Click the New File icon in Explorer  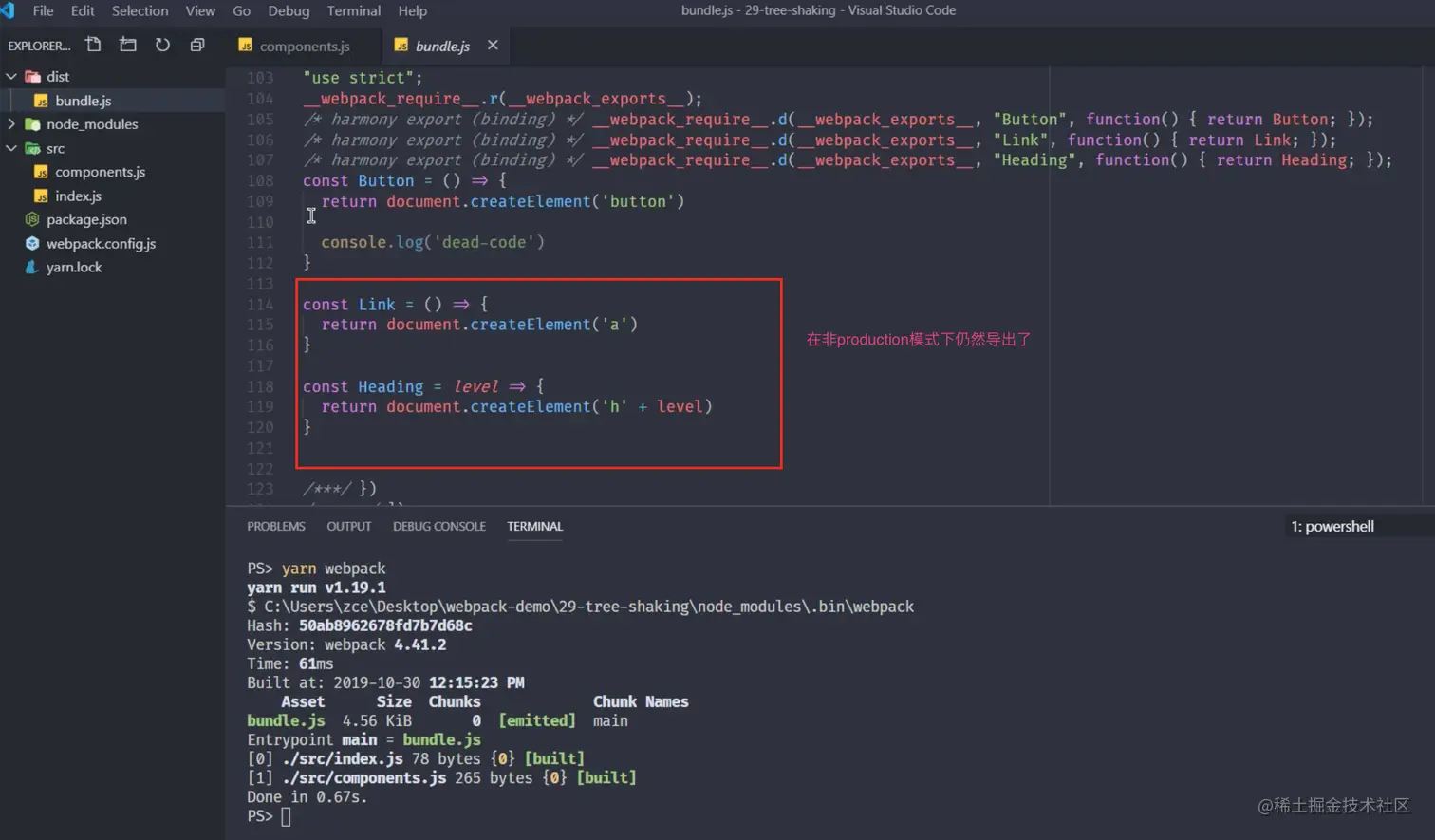click(93, 45)
